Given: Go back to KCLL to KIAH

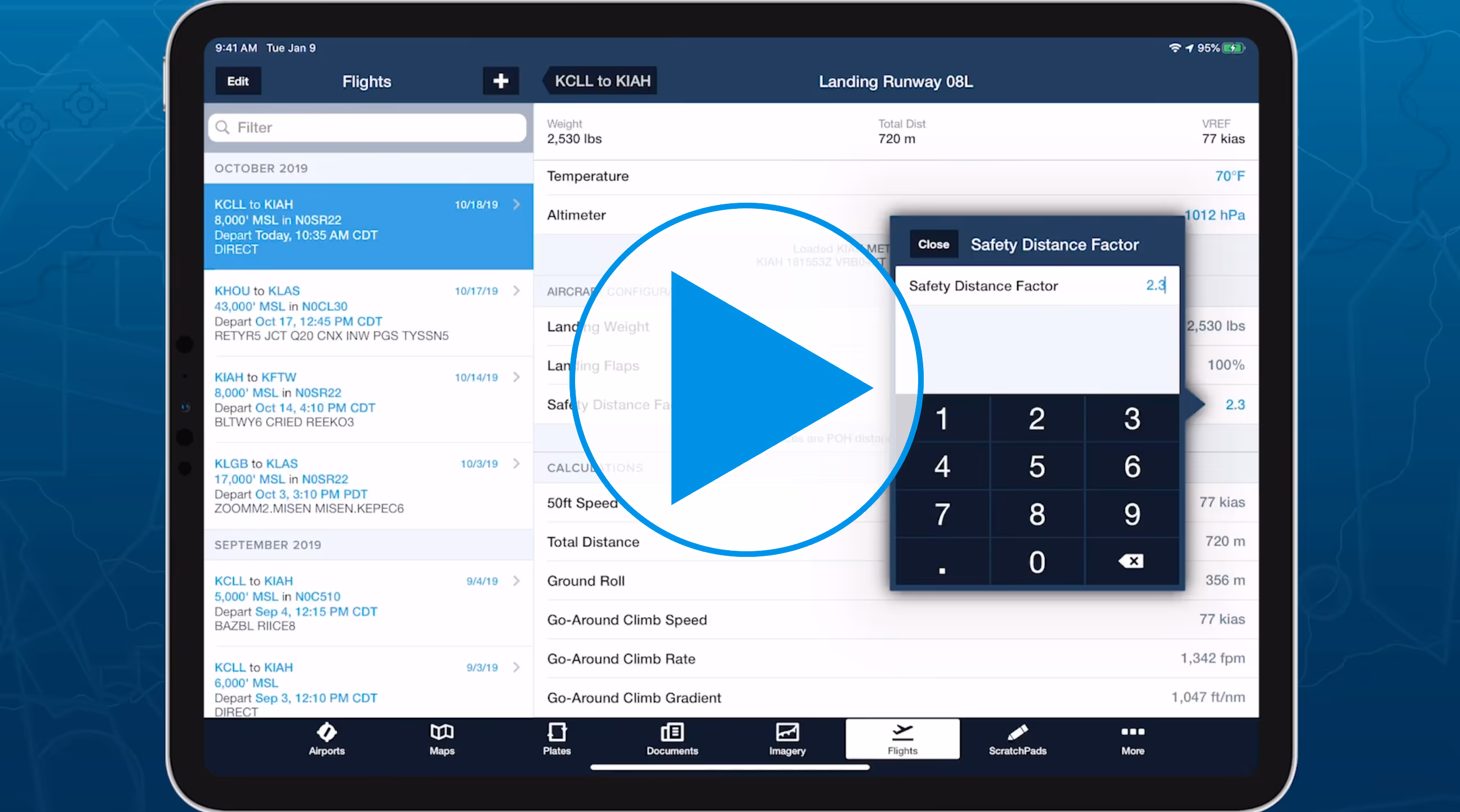Looking at the screenshot, I should click(601, 81).
